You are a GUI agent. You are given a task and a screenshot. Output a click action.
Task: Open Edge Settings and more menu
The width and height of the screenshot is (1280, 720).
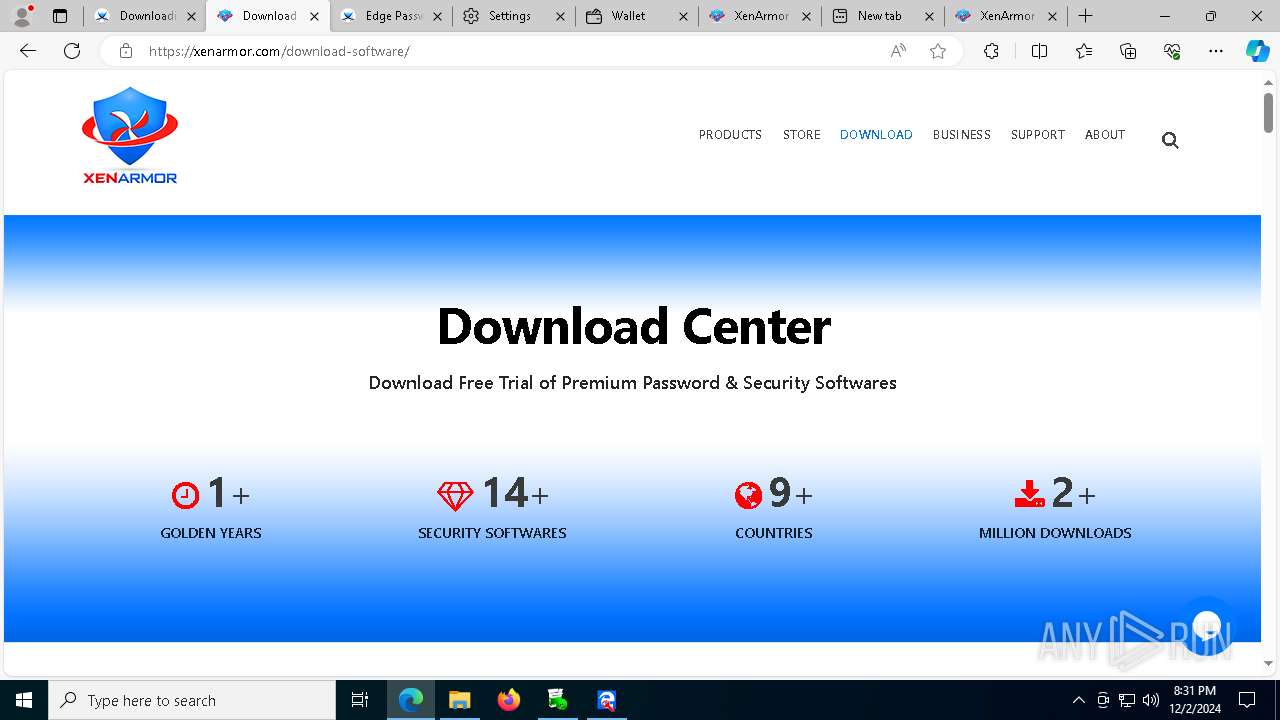tap(1216, 51)
